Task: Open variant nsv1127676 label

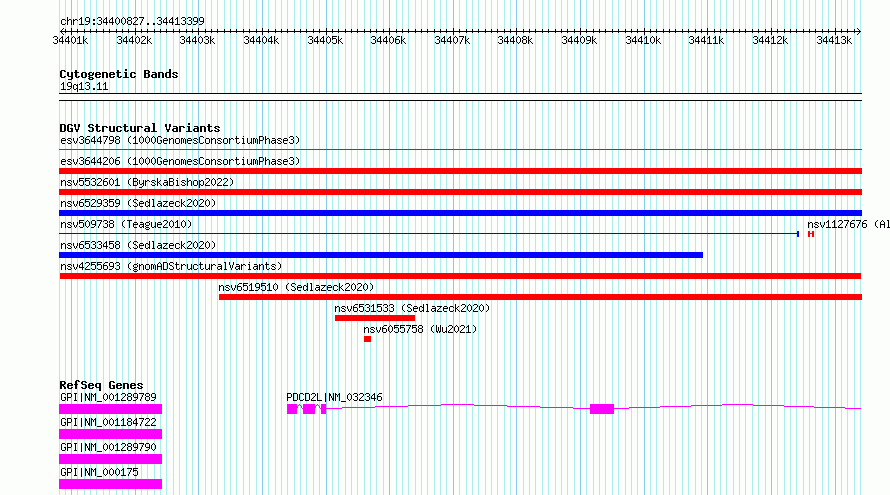Action: [848, 224]
